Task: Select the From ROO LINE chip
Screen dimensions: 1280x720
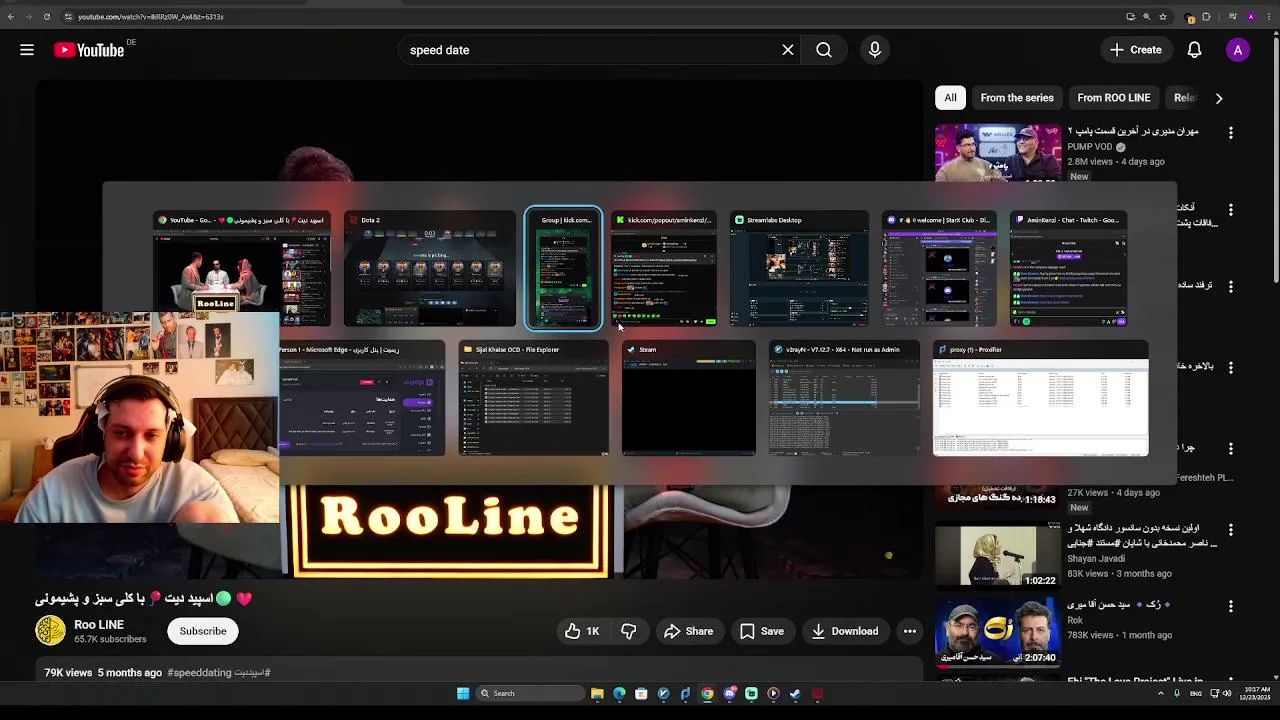Action: (1114, 98)
